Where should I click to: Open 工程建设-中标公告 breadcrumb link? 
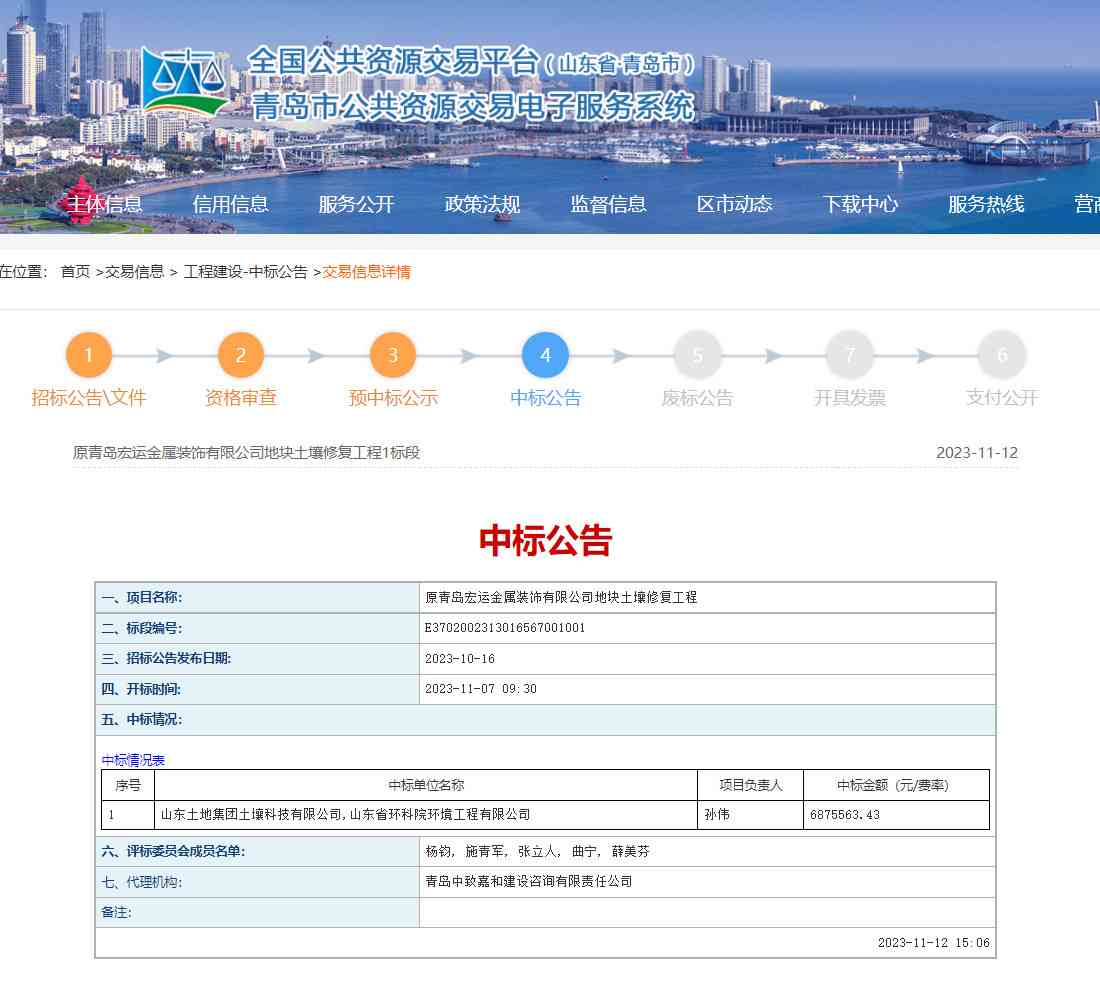[x=243, y=271]
